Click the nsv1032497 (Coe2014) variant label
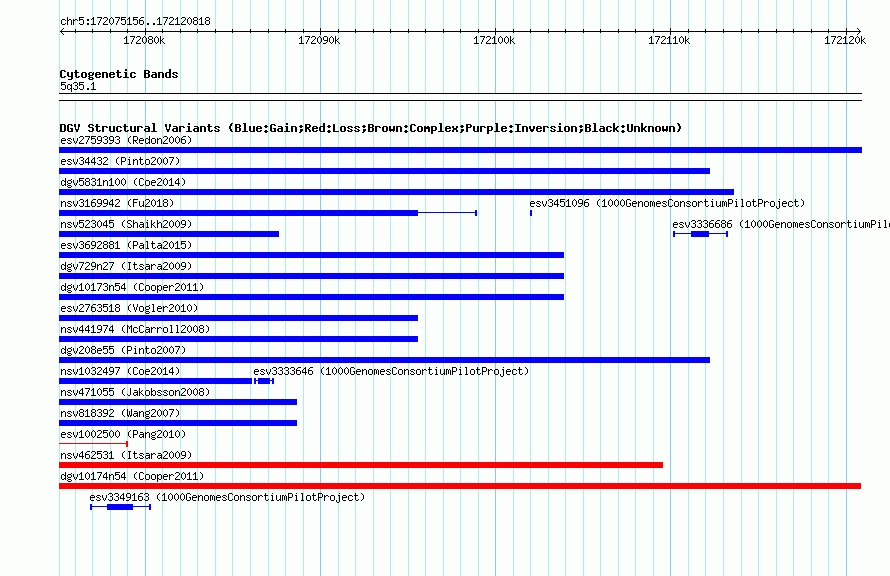 tap(120, 371)
